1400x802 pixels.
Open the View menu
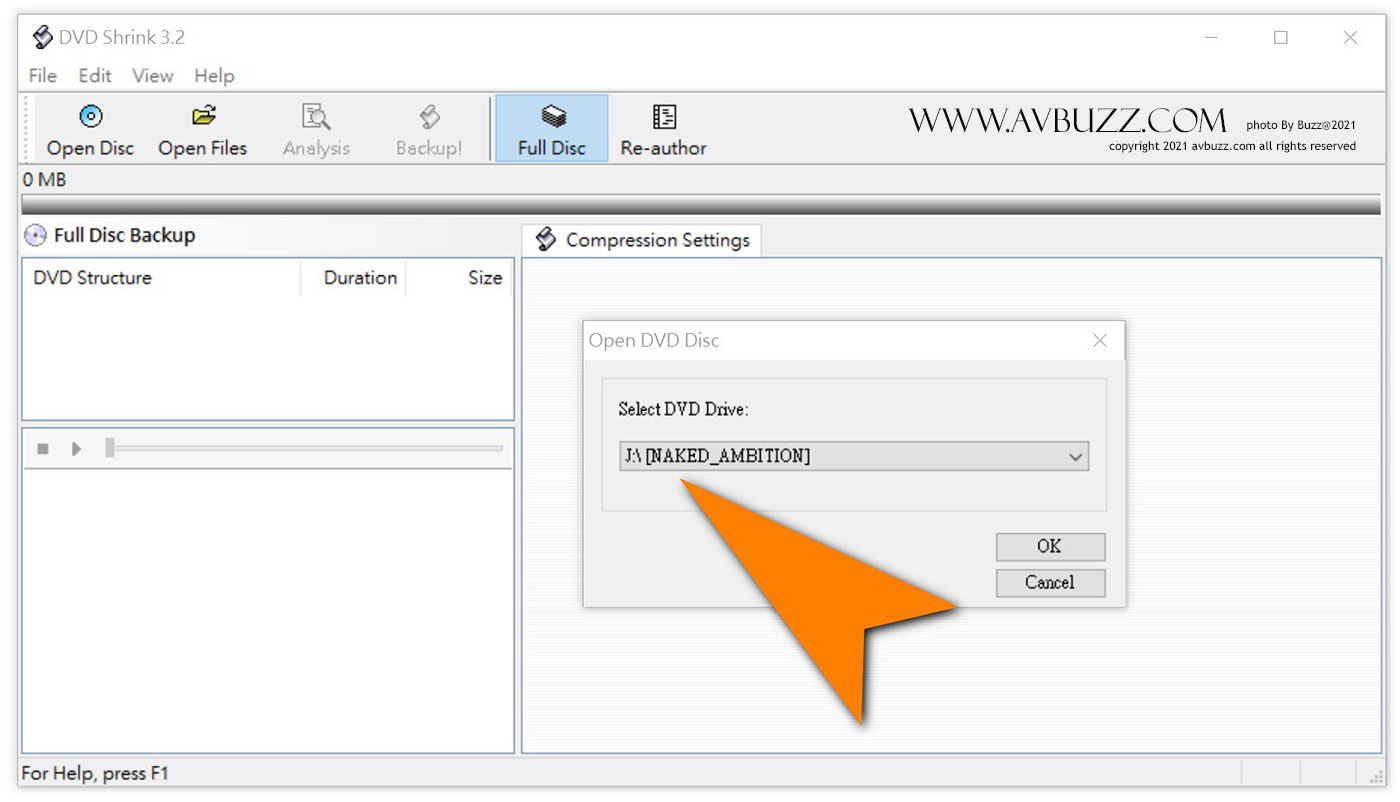pos(152,76)
